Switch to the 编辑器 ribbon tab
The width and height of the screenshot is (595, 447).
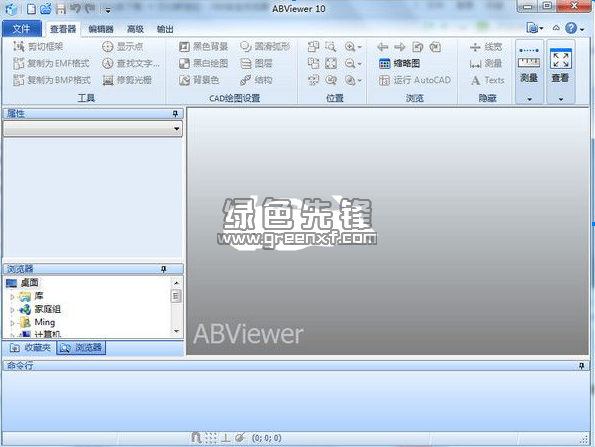(101, 29)
